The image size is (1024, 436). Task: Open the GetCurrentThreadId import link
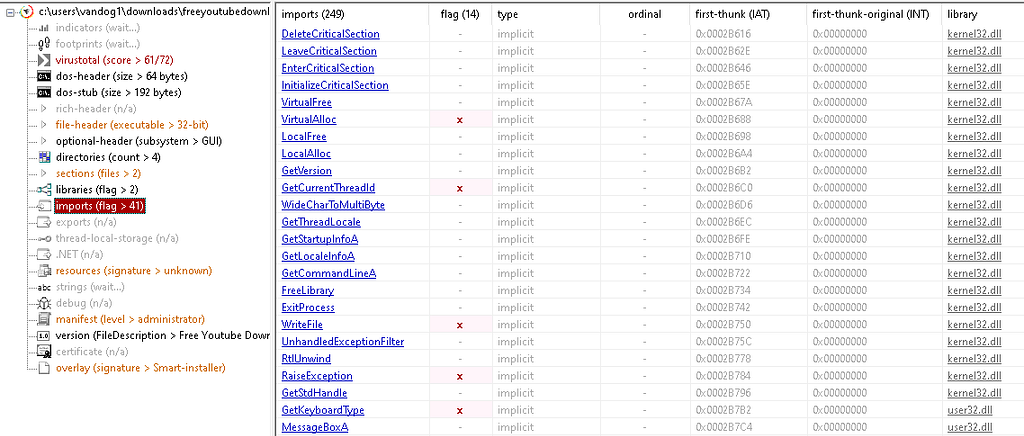[x=328, y=188]
